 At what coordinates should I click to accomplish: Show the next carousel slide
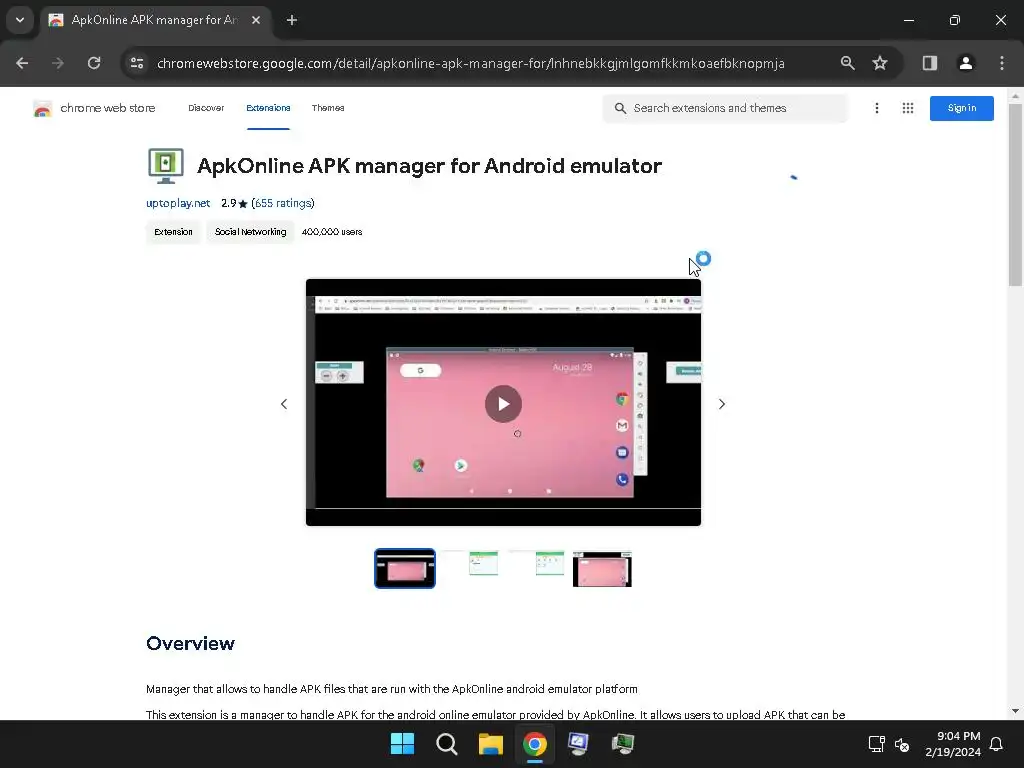(x=722, y=404)
